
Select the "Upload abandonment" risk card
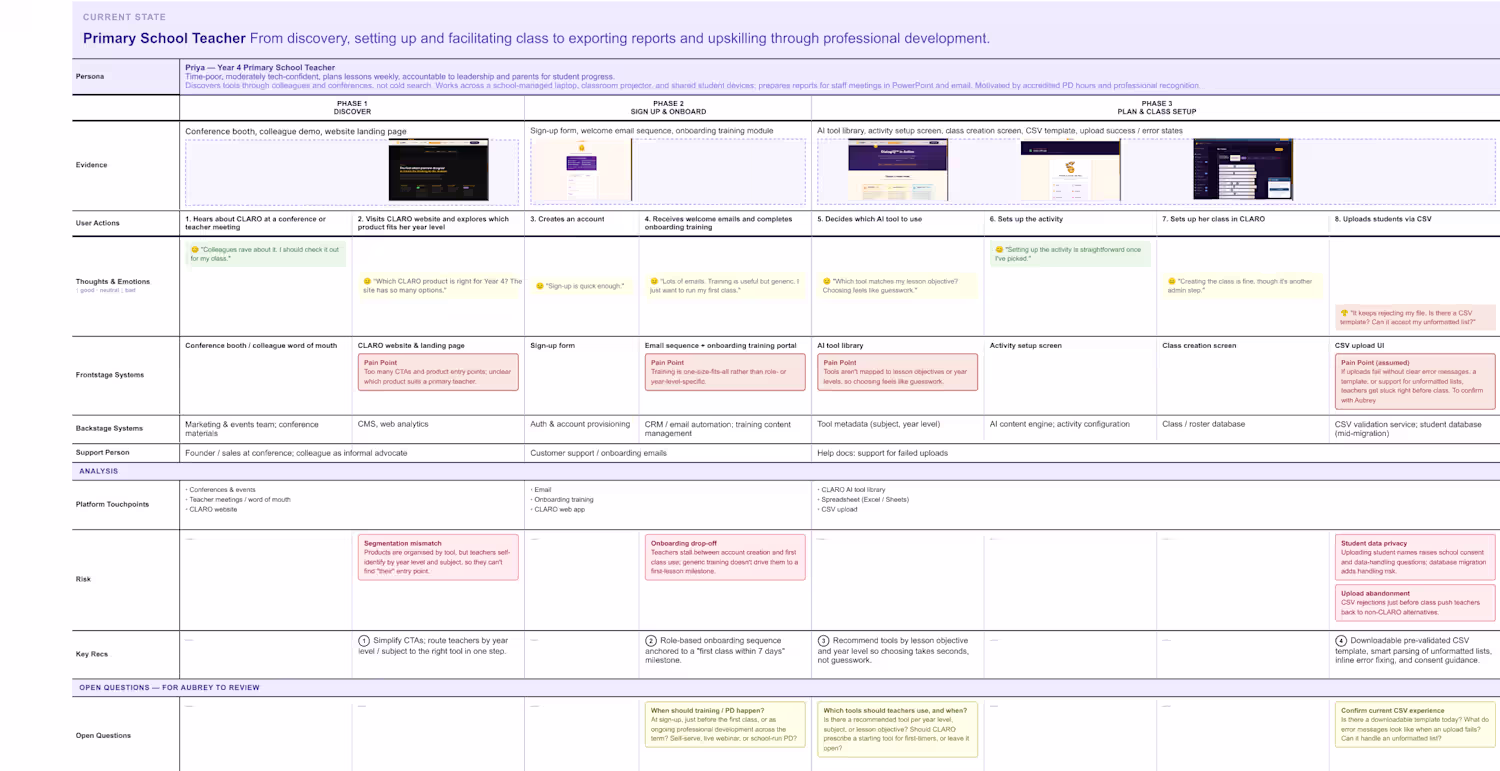click(x=1415, y=601)
